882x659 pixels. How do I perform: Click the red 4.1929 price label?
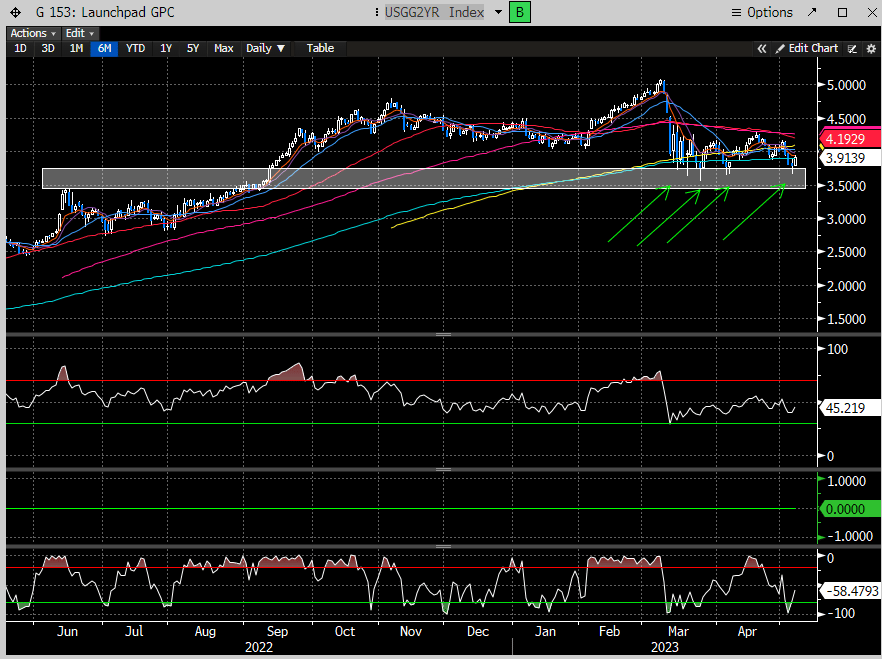847,139
